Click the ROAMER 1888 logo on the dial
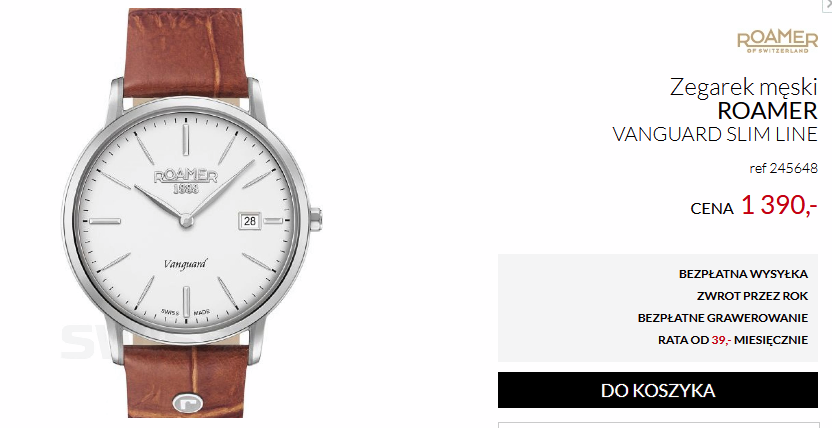The height and width of the screenshot is (428, 832). 185,182
